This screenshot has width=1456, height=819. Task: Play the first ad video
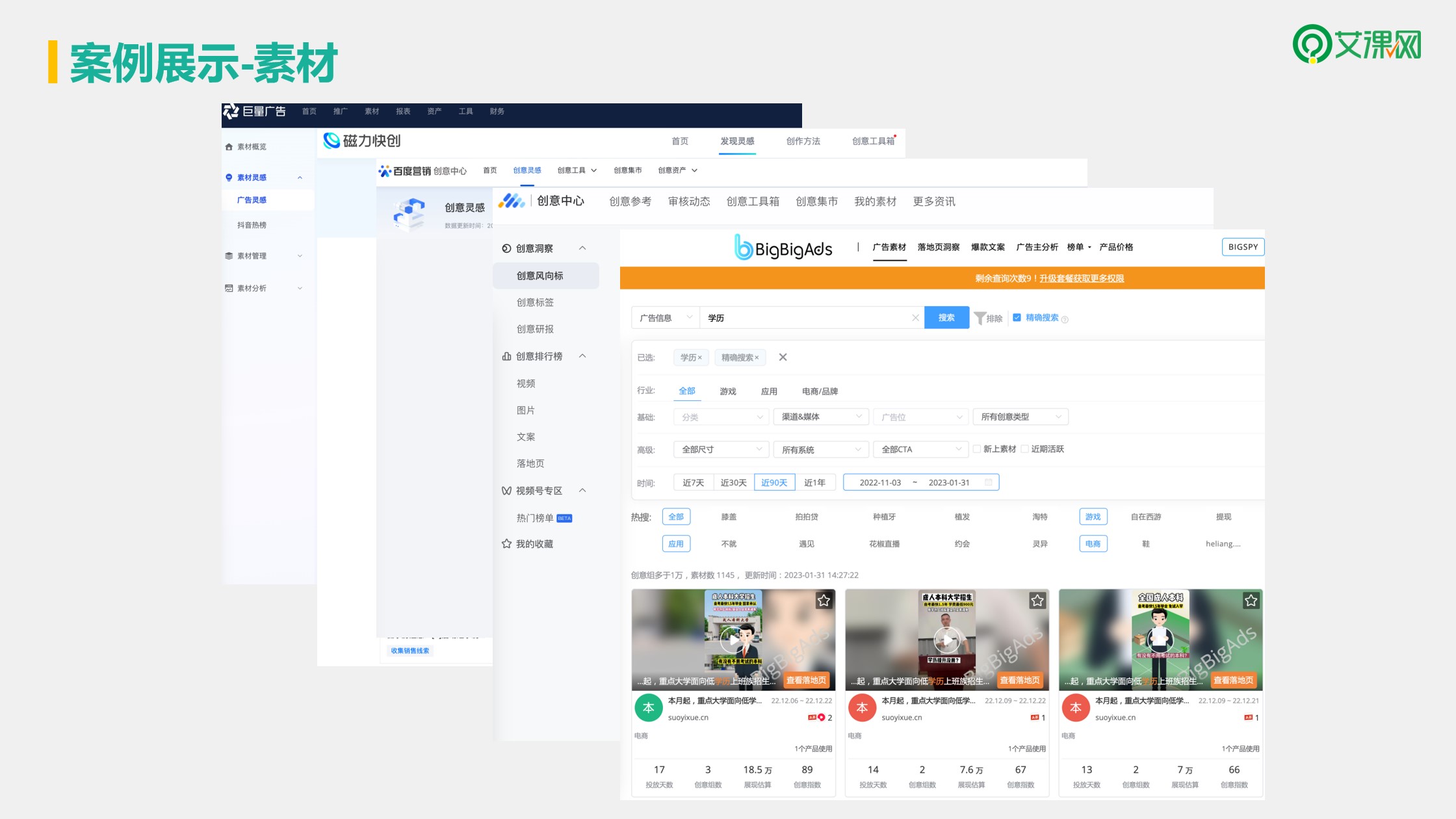(x=733, y=640)
